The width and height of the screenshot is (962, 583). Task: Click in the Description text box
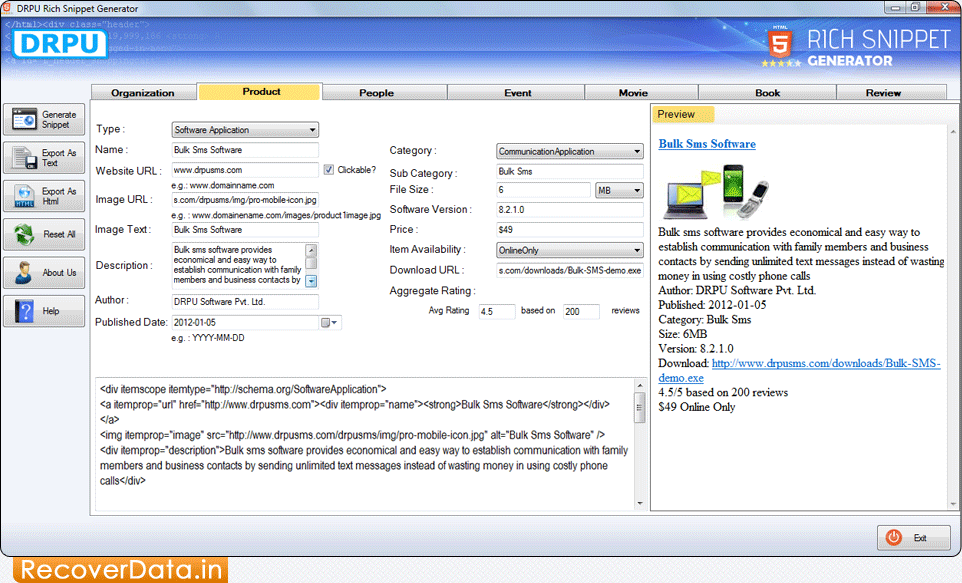tap(238, 265)
